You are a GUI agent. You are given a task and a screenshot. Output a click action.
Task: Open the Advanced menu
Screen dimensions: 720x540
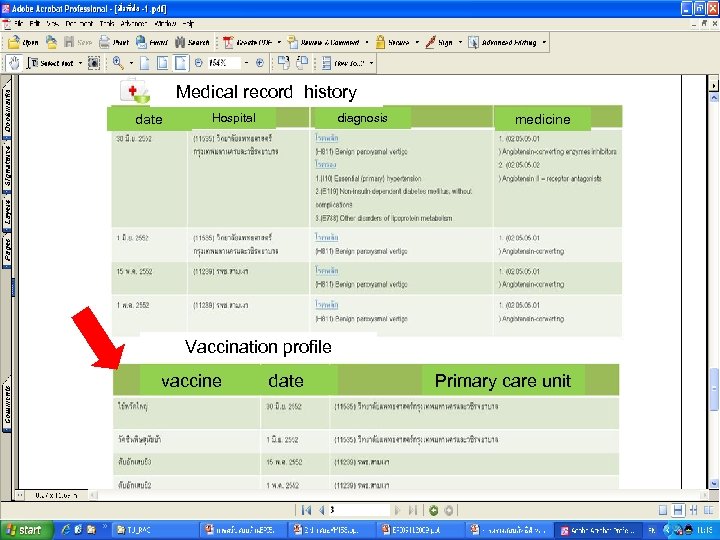[134, 23]
